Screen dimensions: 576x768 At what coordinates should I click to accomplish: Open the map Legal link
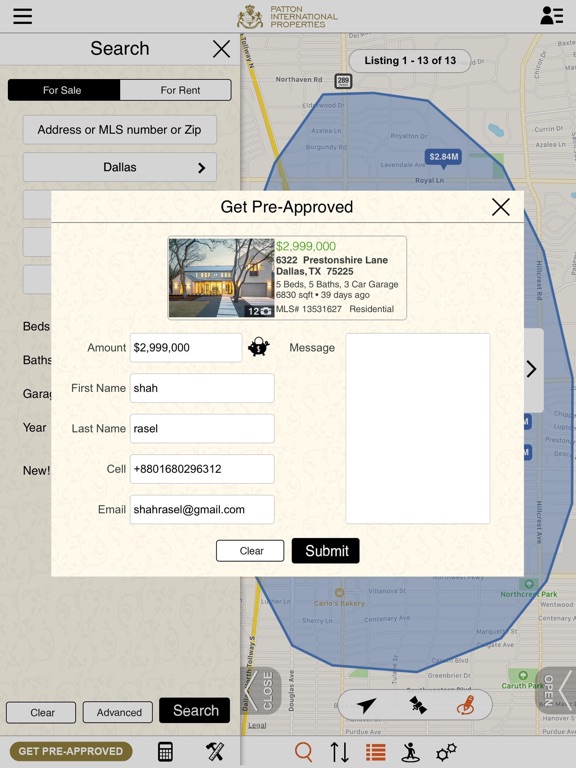tap(257, 725)
